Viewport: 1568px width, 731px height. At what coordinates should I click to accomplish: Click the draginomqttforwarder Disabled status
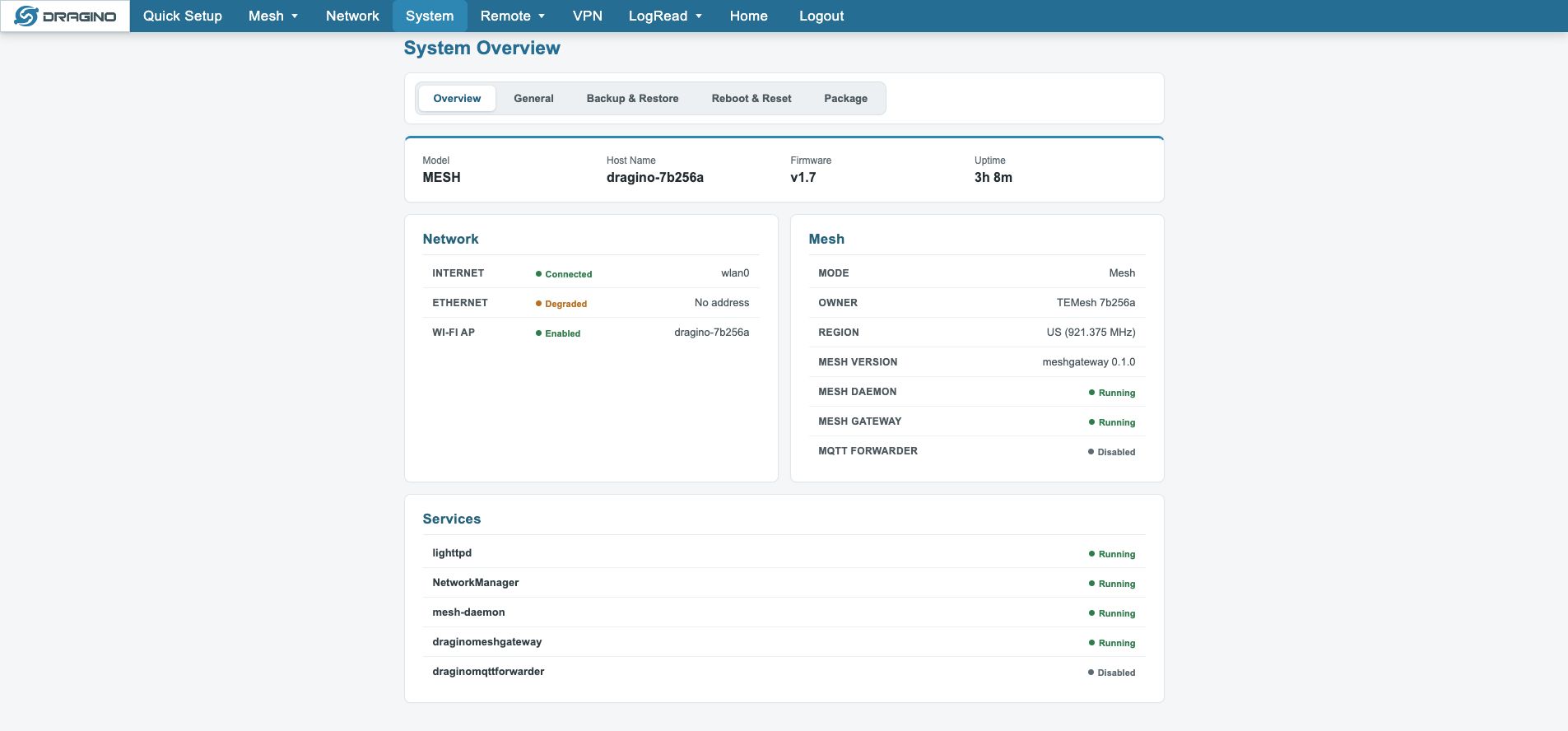(1111, 673)
